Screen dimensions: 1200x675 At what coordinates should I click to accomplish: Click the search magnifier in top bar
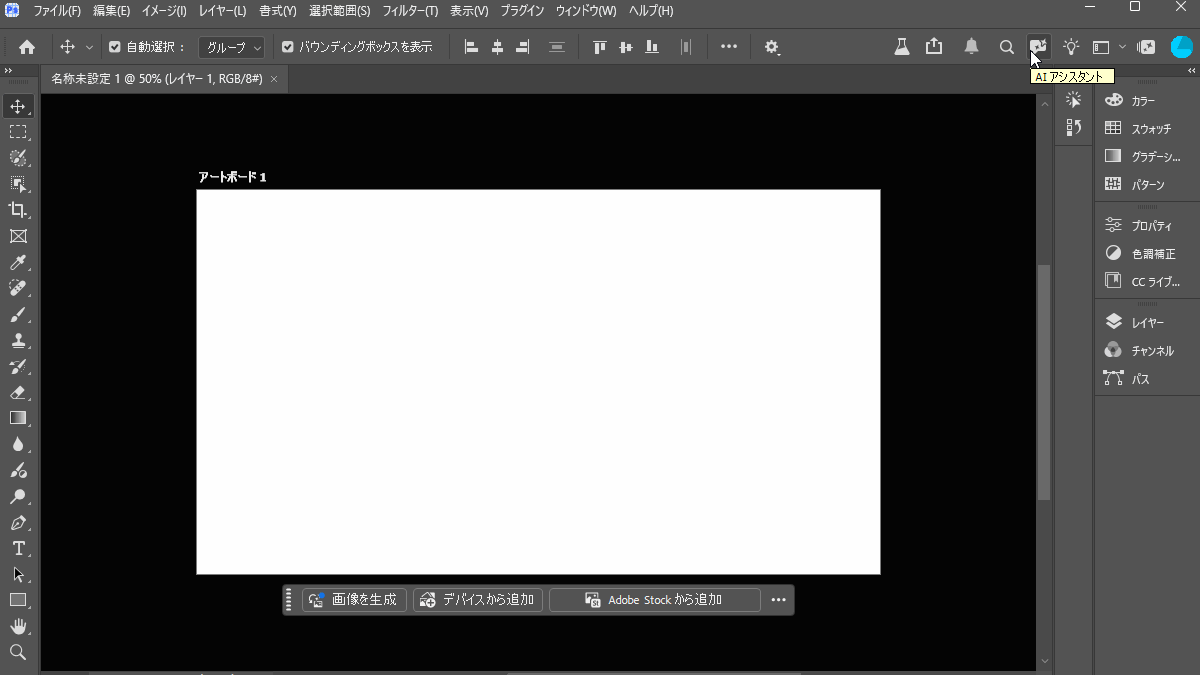tap(1007, 47)
